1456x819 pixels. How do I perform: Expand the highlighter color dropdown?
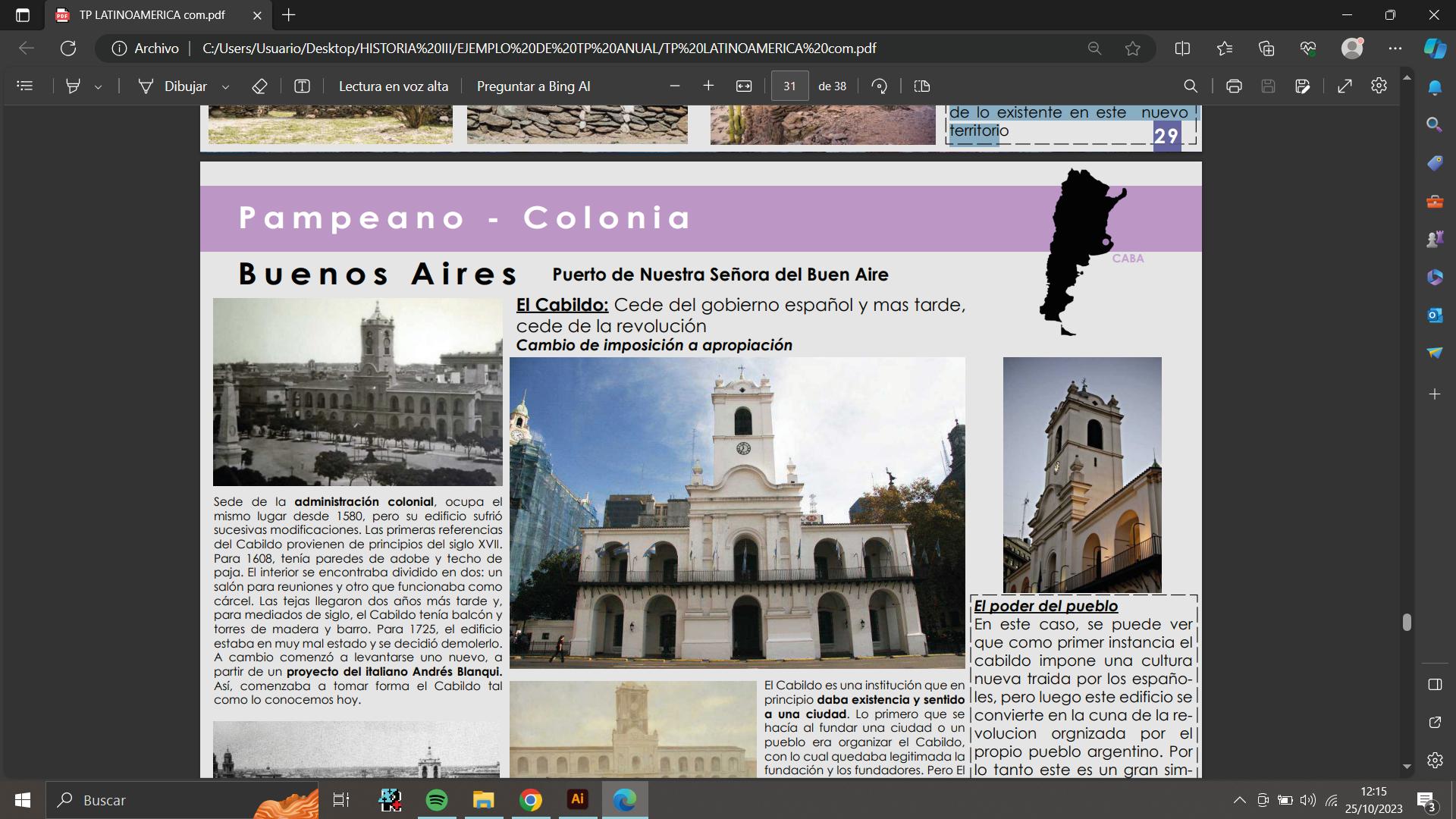(x=98, y=87)
